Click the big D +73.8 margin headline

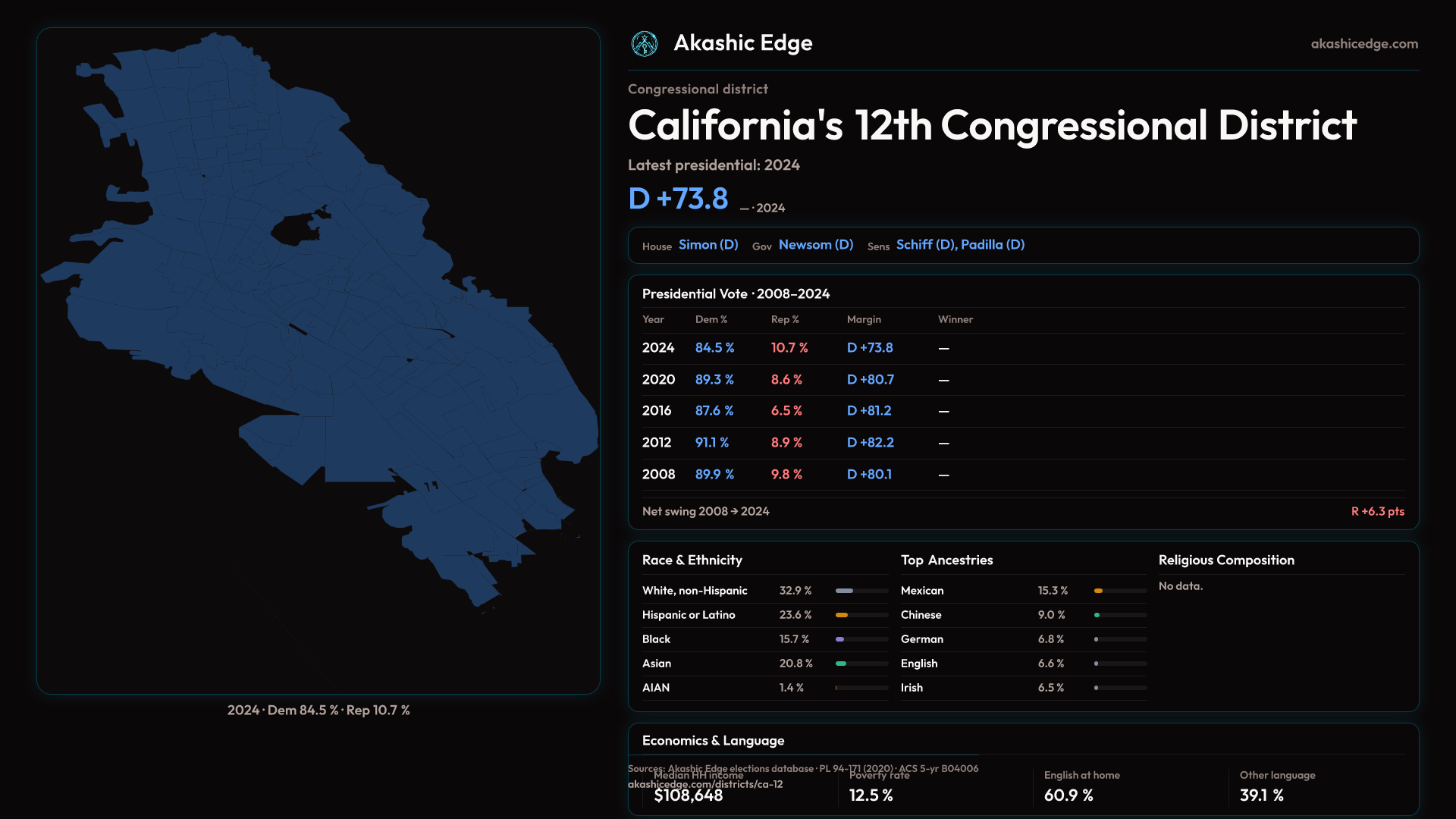point(678,199)
